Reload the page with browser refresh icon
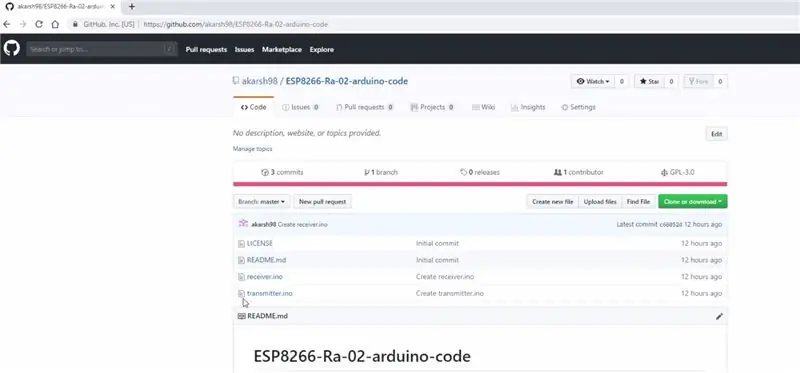Image resolution: width=800 pixels, height=373 pixels. [39, 24]
